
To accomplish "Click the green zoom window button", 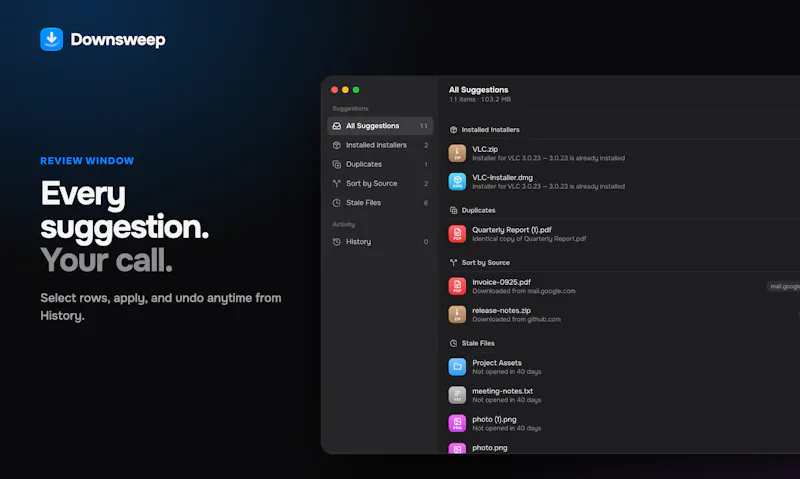I will pos(356,90).
